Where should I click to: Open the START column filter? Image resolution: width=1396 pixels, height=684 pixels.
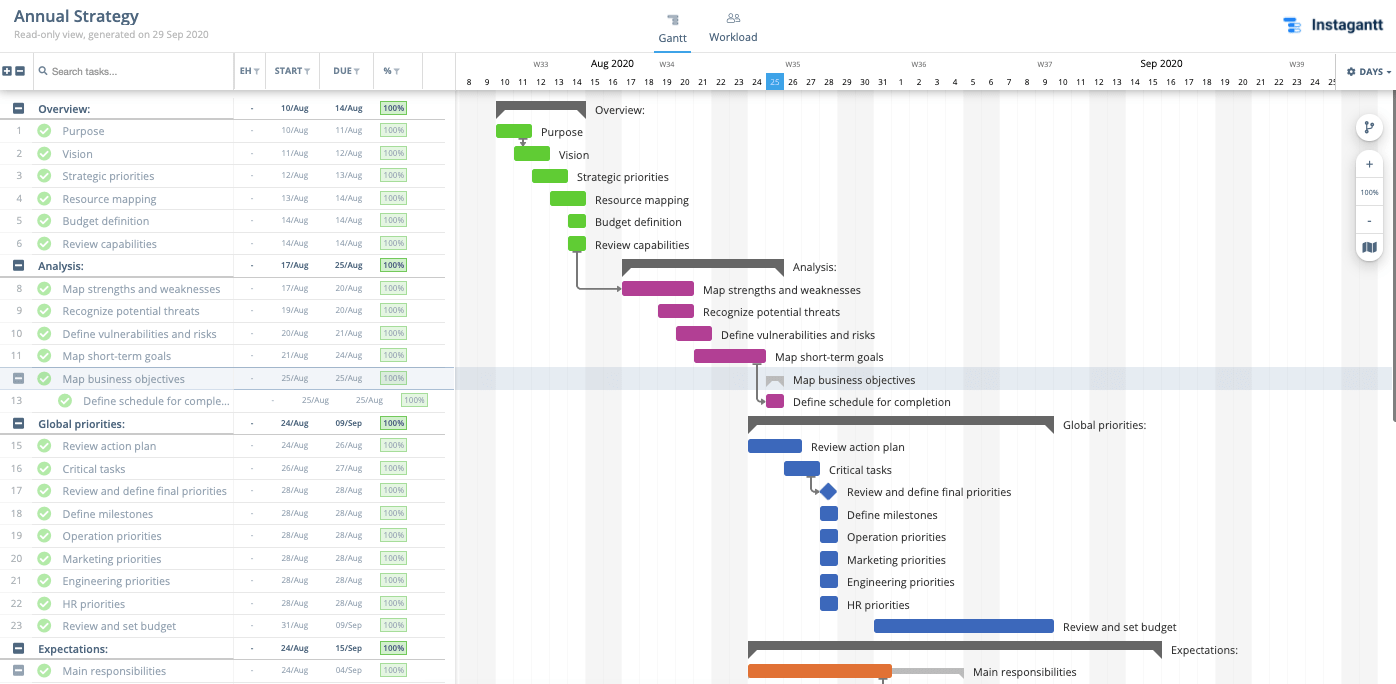pos(306,71)
